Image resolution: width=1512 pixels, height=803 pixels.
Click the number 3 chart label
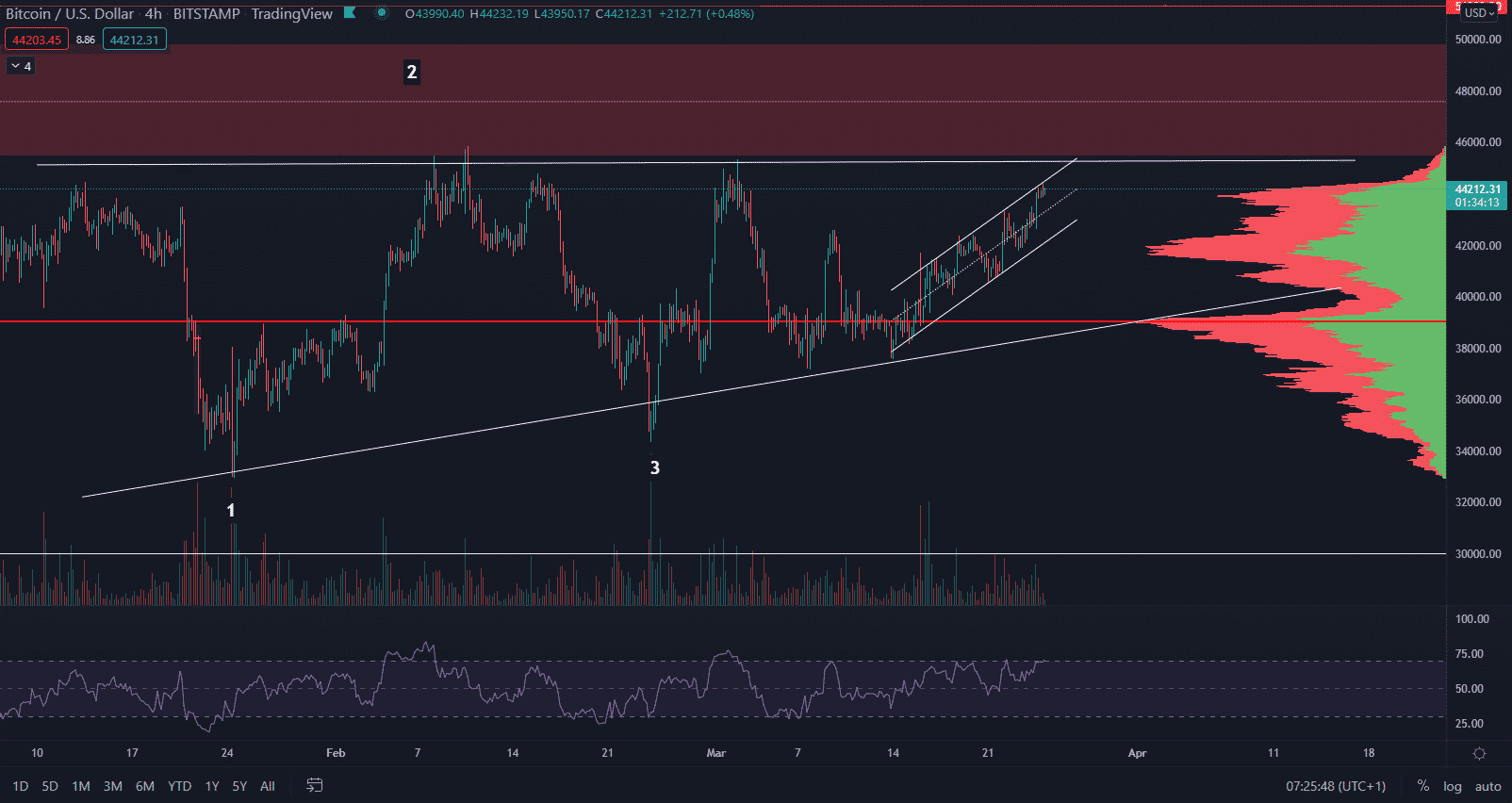(x=655, y=467)
